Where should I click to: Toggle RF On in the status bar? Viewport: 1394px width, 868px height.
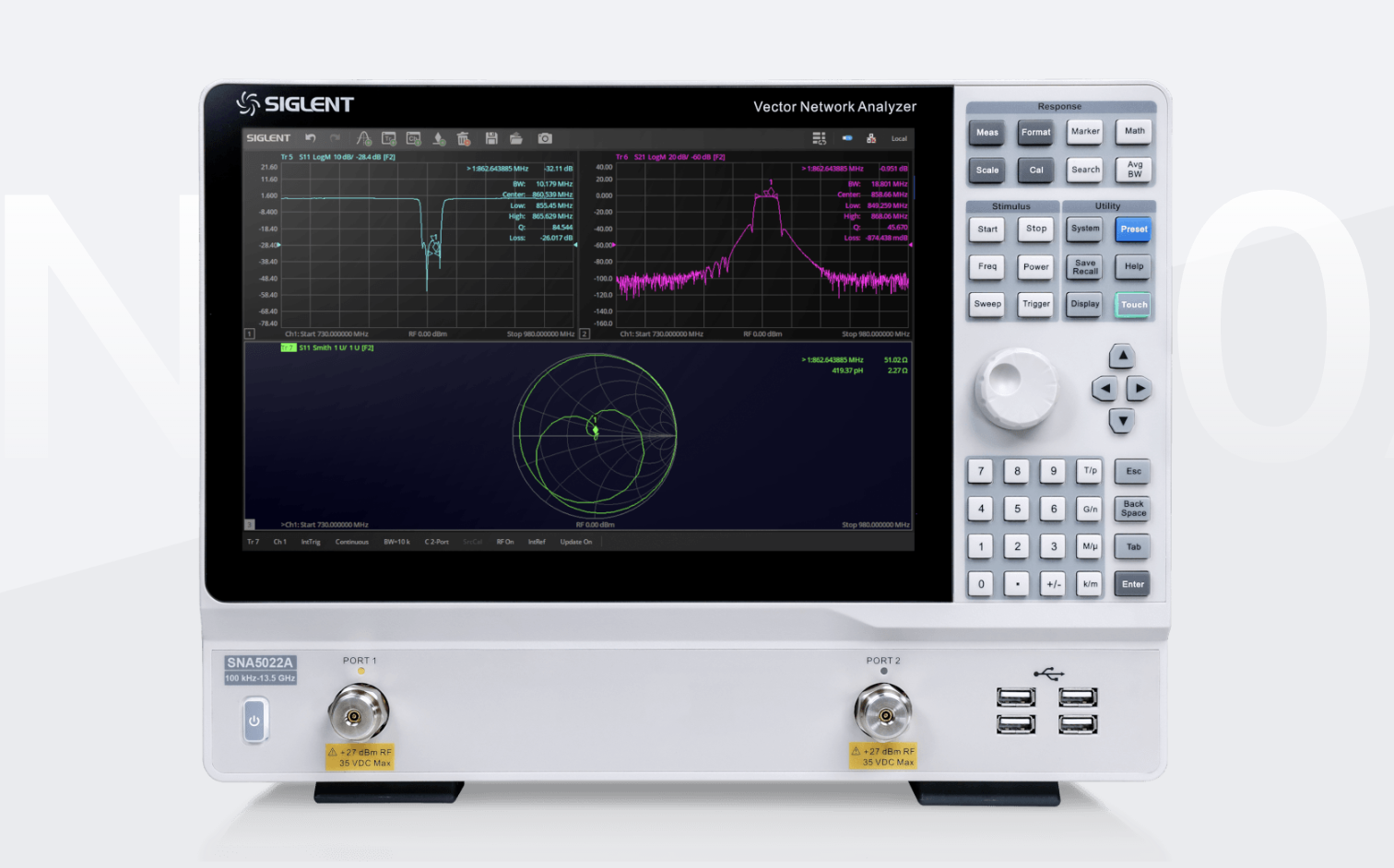(x=505, y=542)
